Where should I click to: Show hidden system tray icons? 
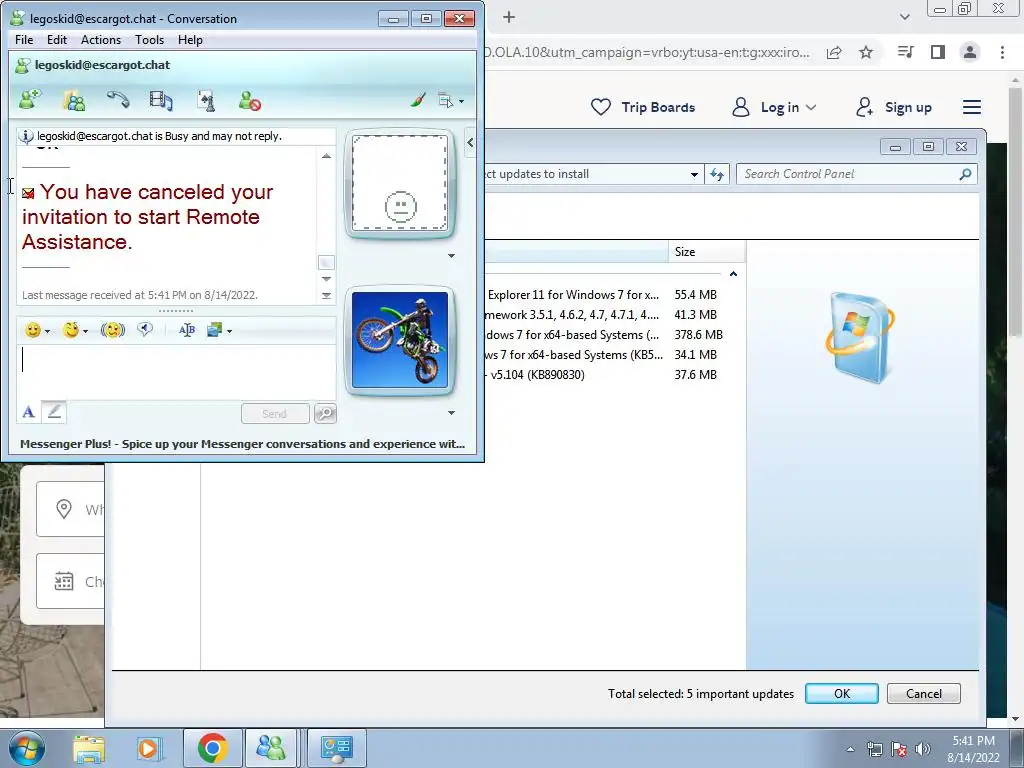[x=850, y=750]
